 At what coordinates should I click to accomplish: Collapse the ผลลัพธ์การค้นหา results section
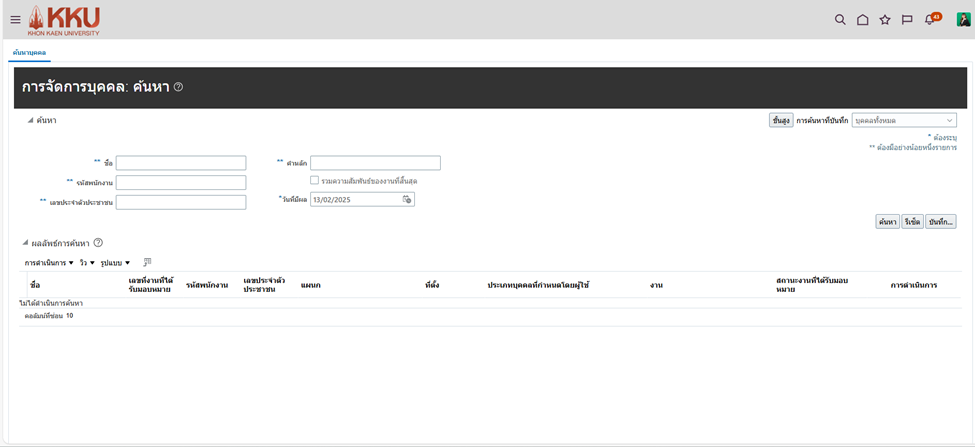click(x=27, y=243)
